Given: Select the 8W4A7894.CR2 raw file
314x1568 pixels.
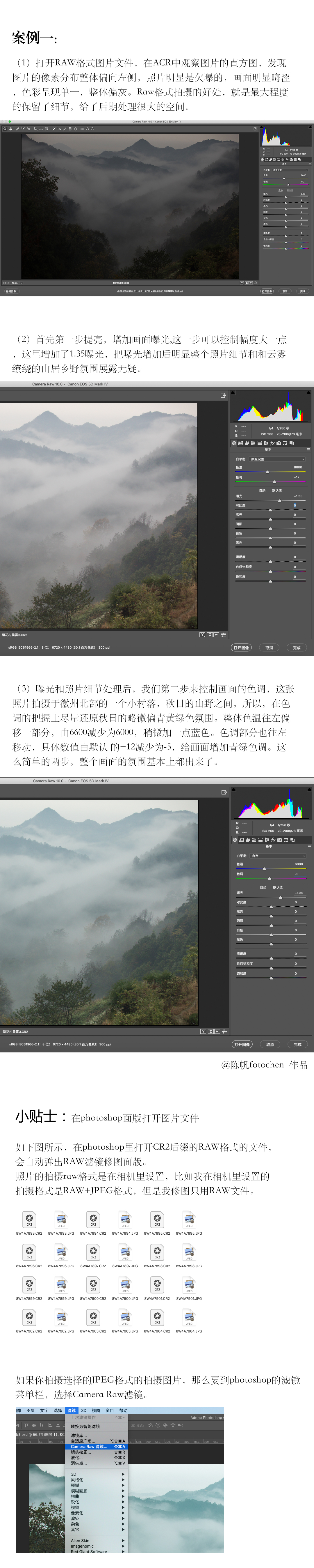Looking at the screenshot, I should click(x=93, y=1219).
